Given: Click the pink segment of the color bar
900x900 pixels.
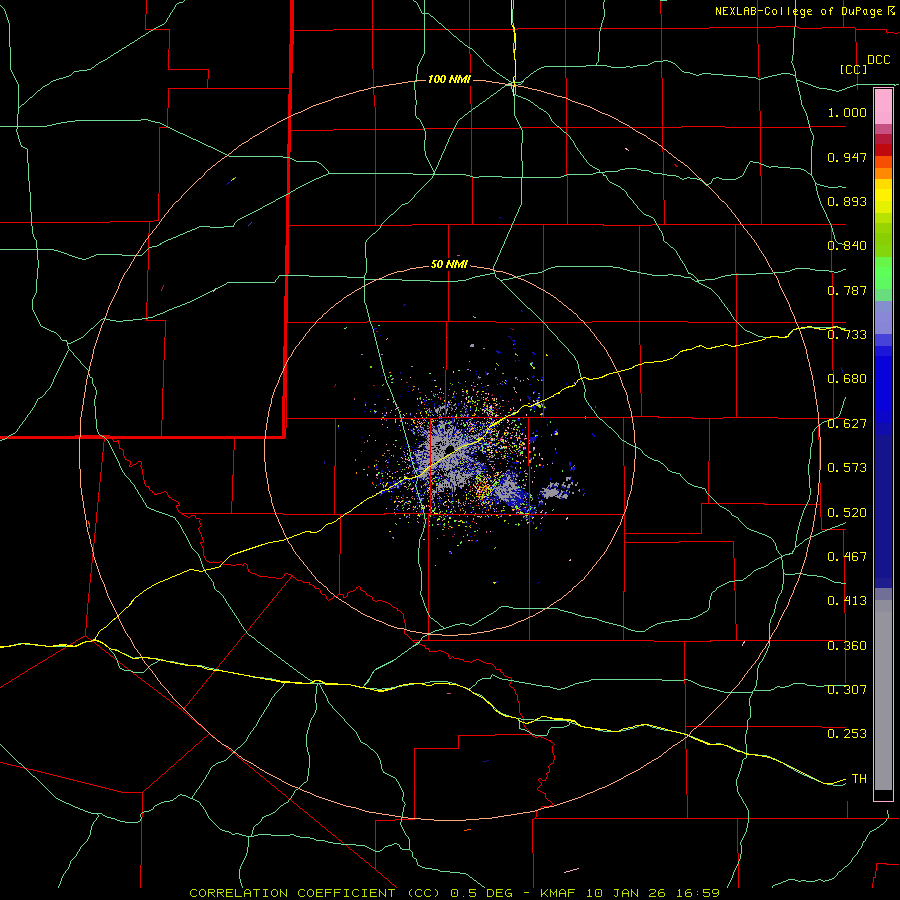Looking at the screenshot, I should (883, 106).
